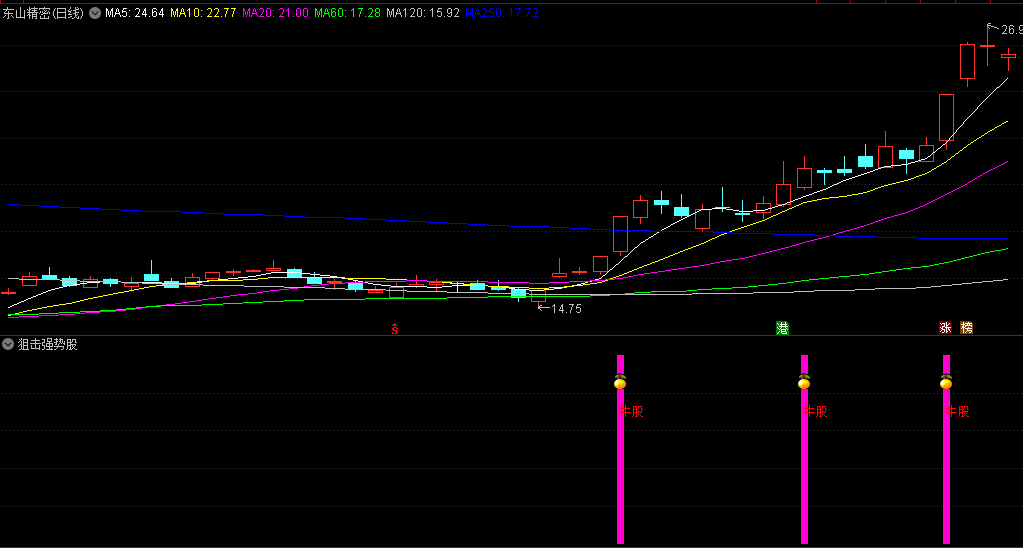The image size is (1023, 548).
Task: Click the 牛股 label below the 港 marker
Action: [815, 412]
